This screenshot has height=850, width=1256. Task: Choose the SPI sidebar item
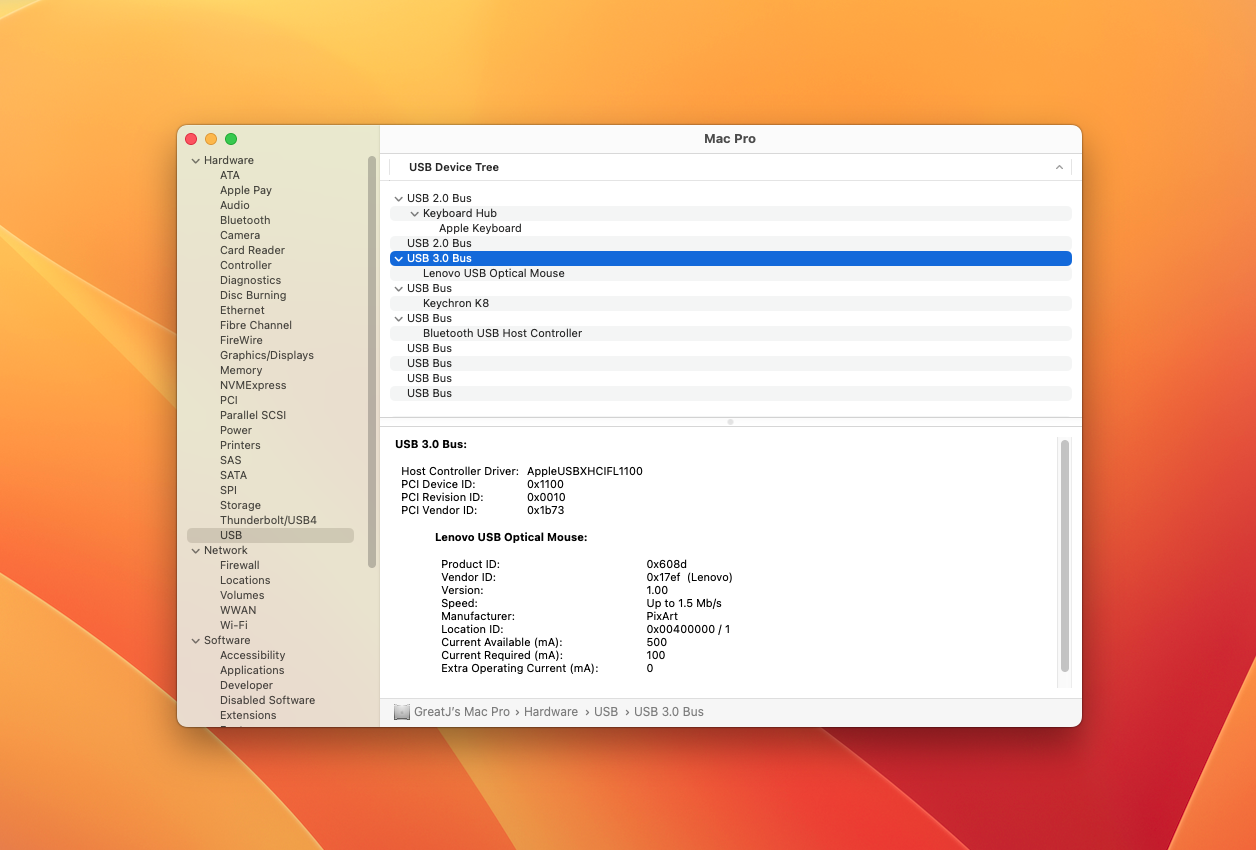coord(229,490)
